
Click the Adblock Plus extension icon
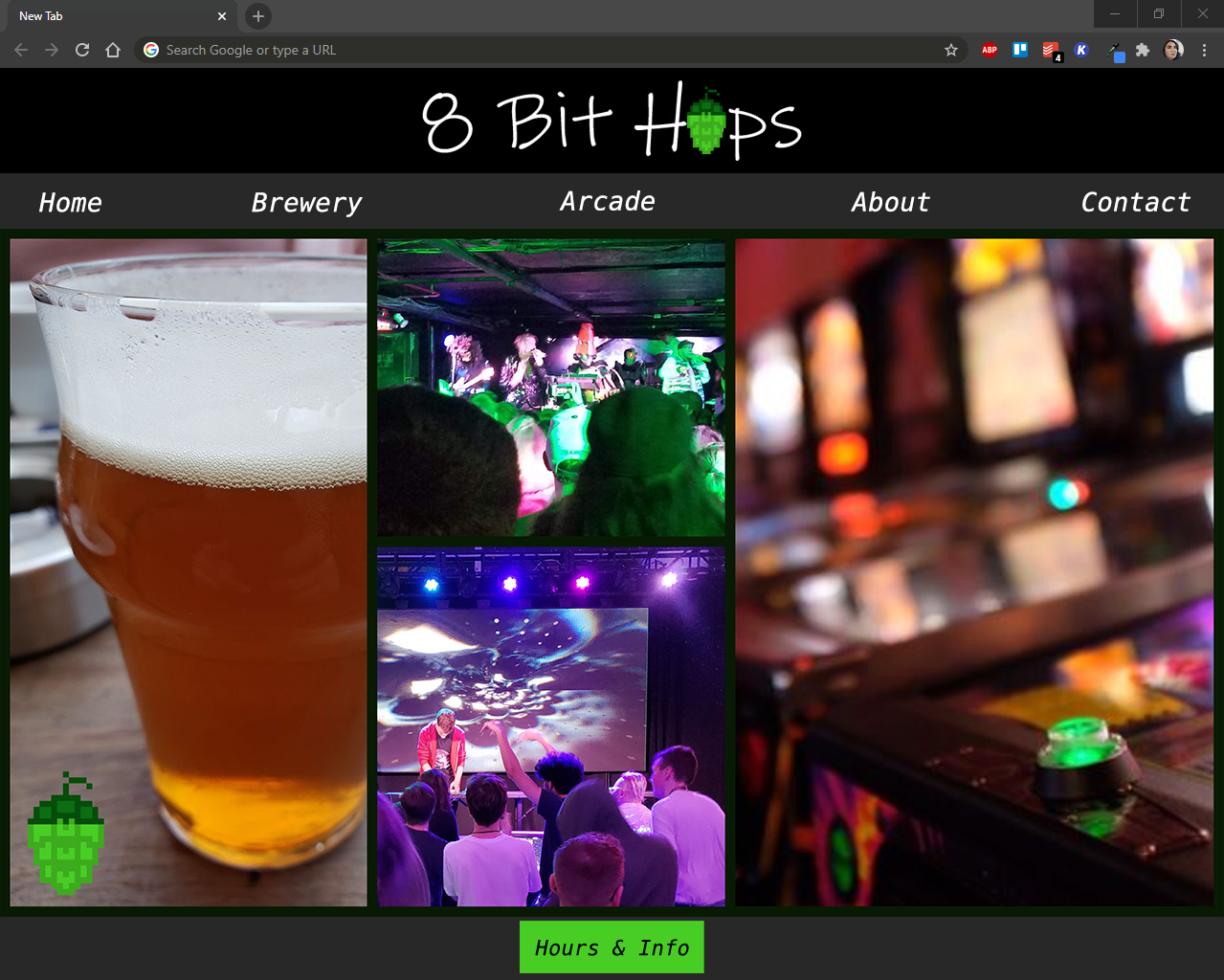[990, 50]
